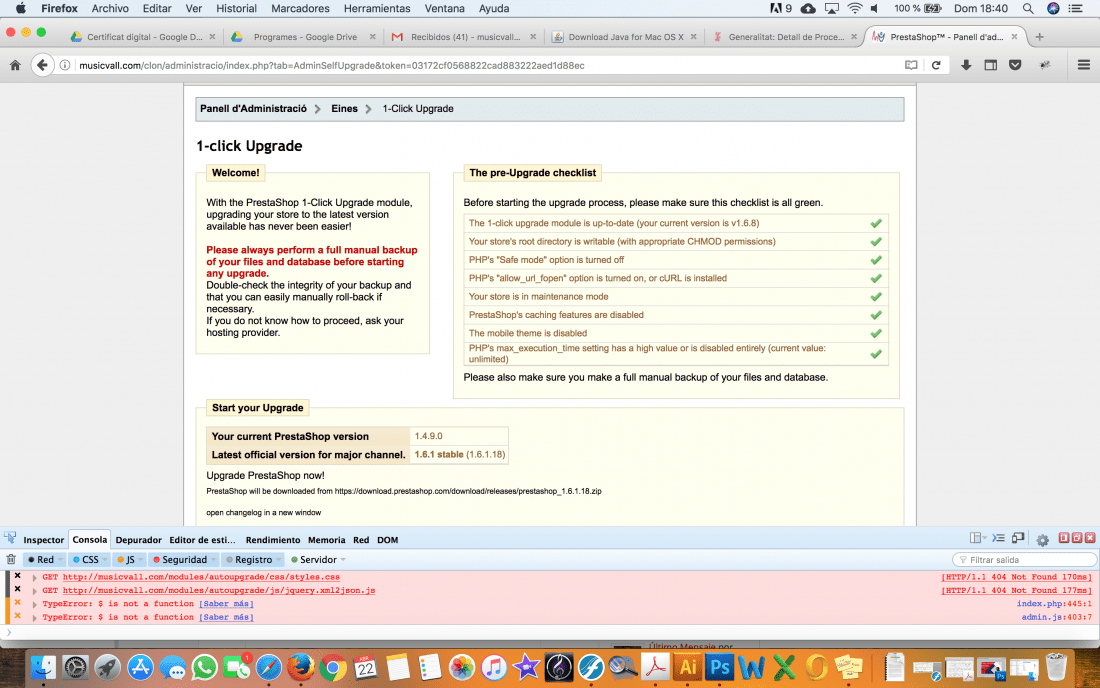Viewport: 1100px width, 688px height.
Task: Open the JS filter dropdown arrow
Action: (141, 560)
